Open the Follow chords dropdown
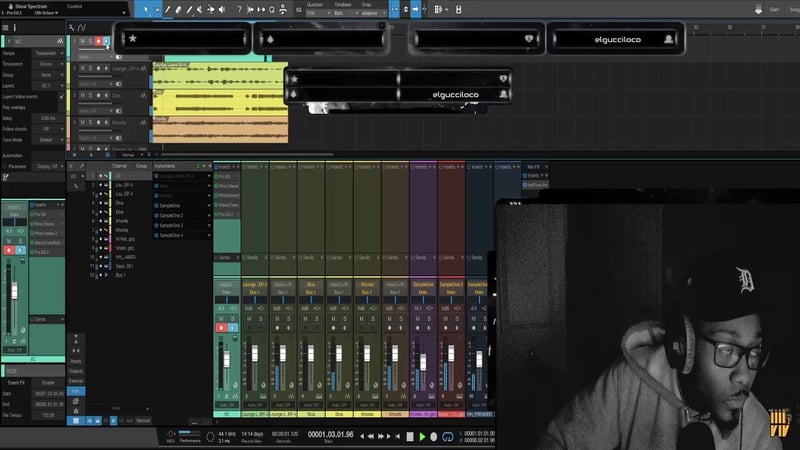This screenshot has height=450, width=800. pos(48,129)
